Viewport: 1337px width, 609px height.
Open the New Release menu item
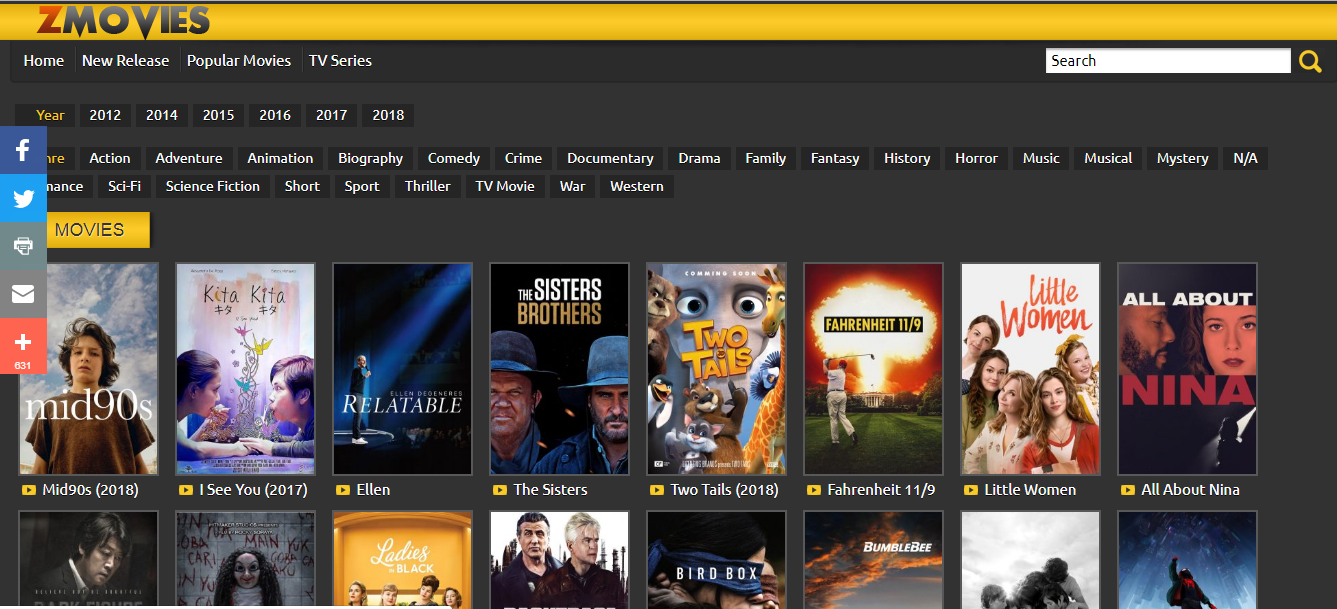(x=126, y=61)
